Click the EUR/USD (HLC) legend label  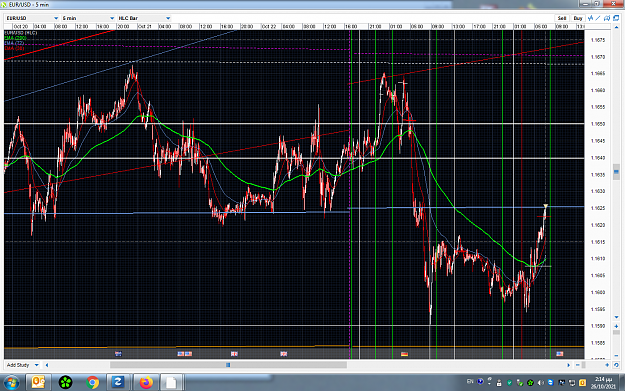pyautogui.click(x=21, y=33)
